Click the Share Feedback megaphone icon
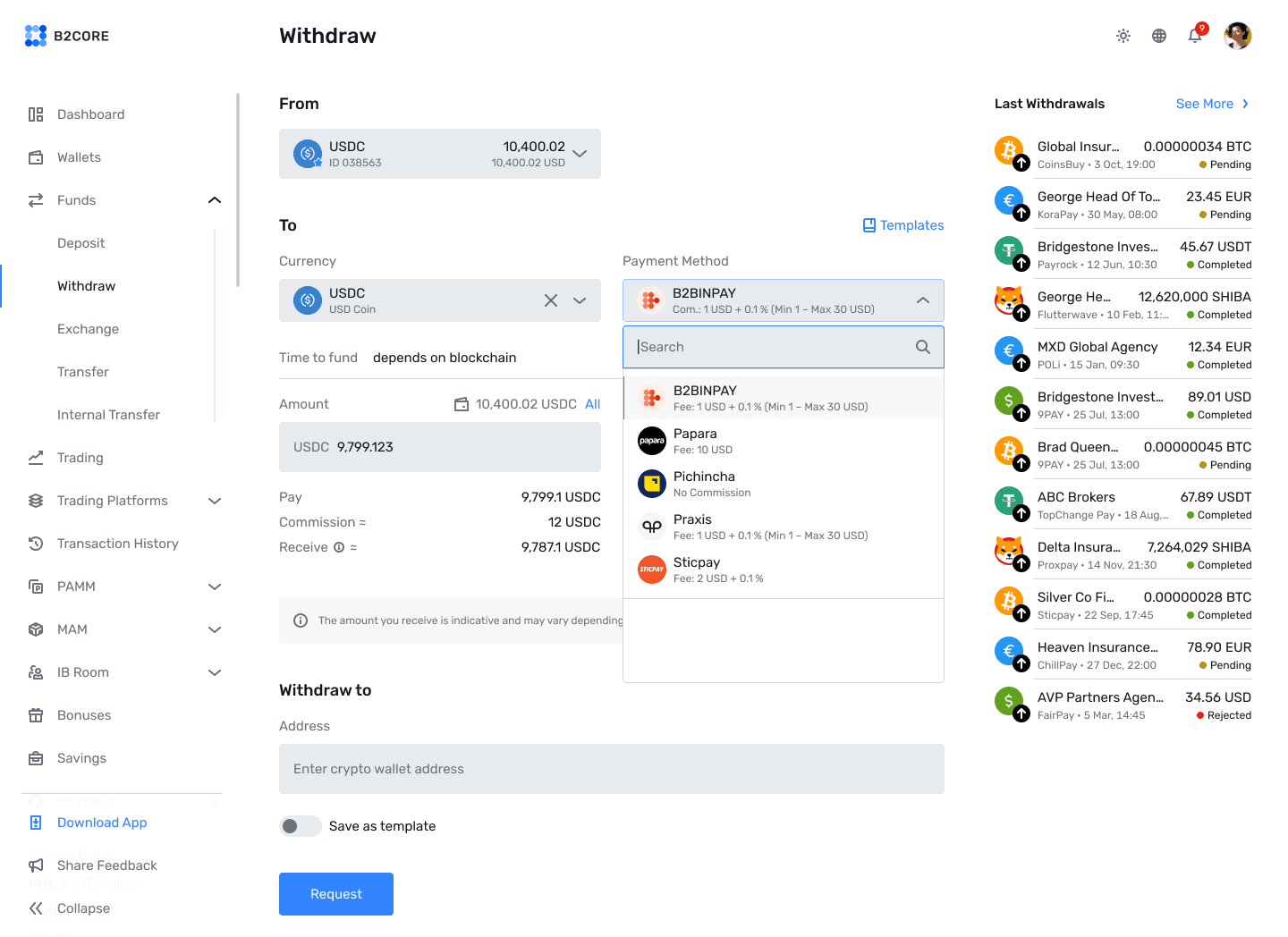1288x937 pixels. [36, 865]
